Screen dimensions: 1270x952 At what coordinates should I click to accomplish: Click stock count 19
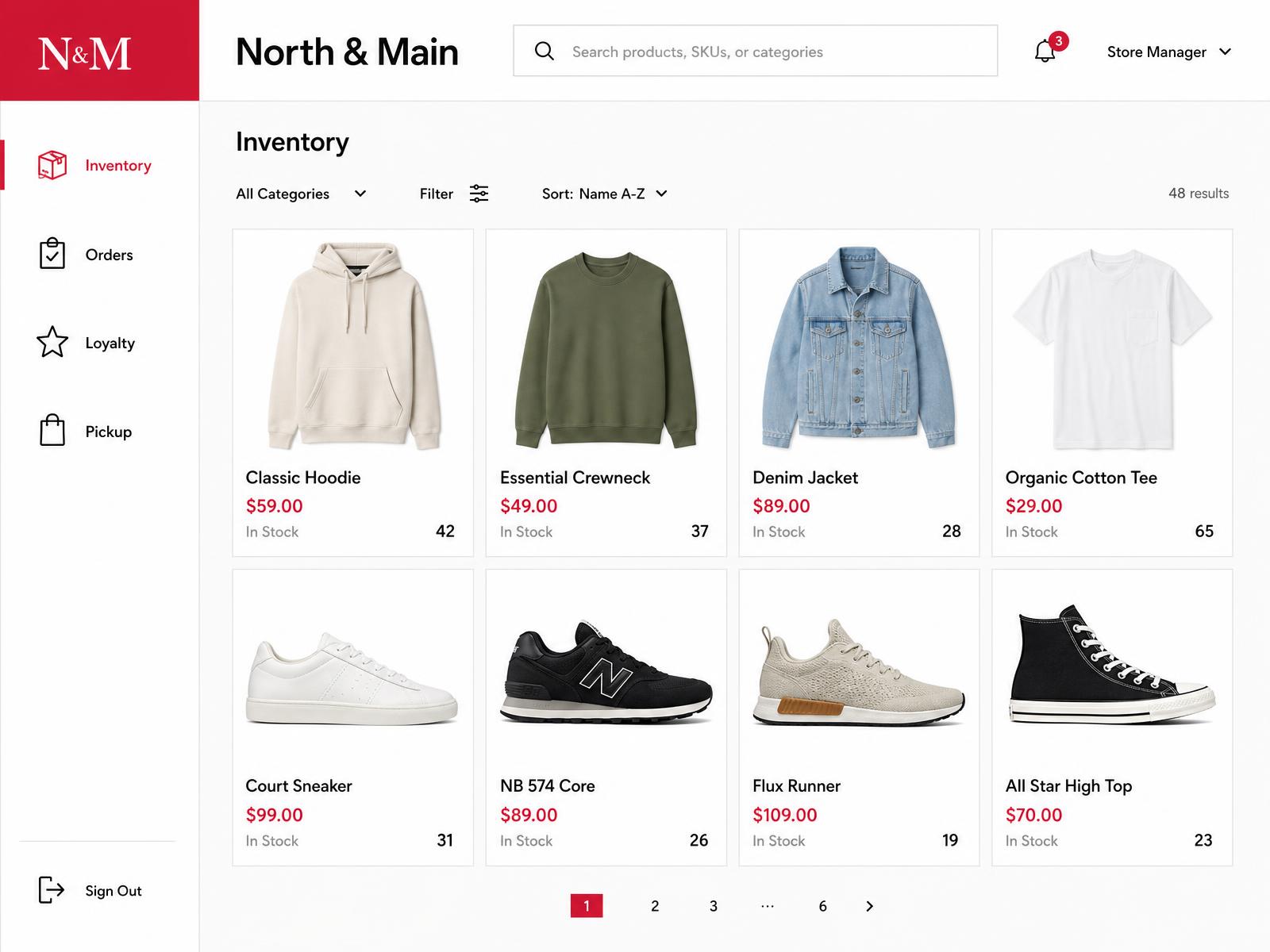(x=950, y=840)
